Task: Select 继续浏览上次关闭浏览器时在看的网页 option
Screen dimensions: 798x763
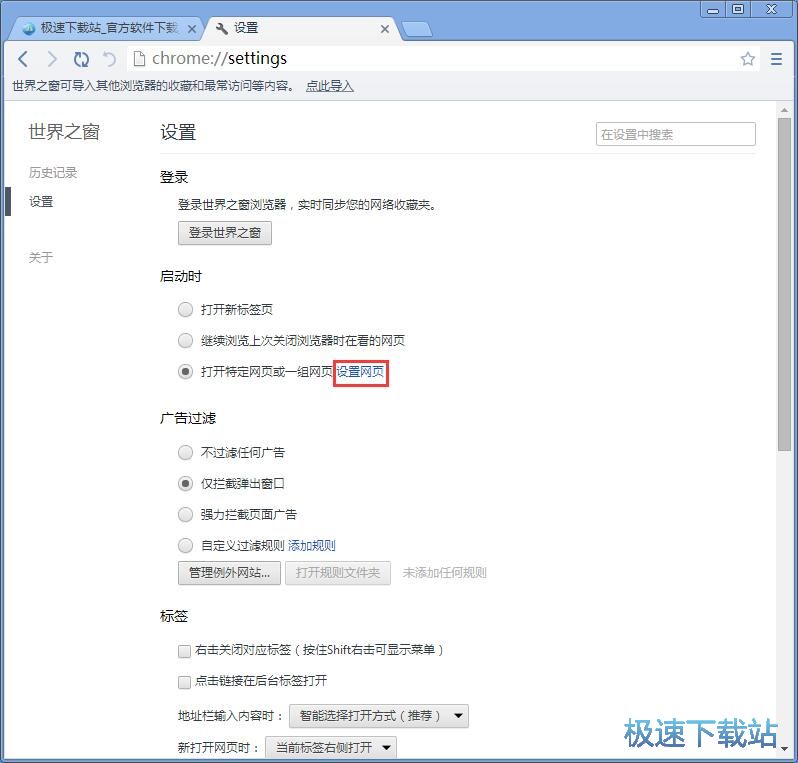Action: click(185, 341)
